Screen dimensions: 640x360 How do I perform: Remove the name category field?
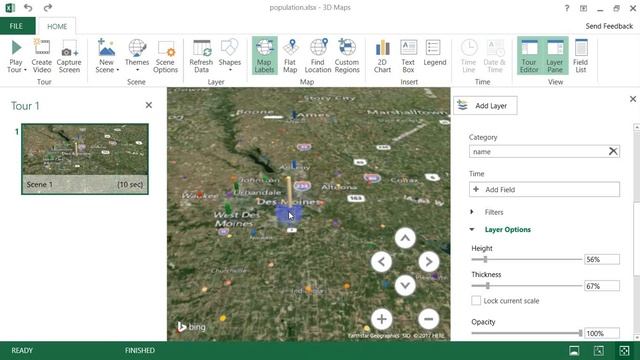[613, 151]
